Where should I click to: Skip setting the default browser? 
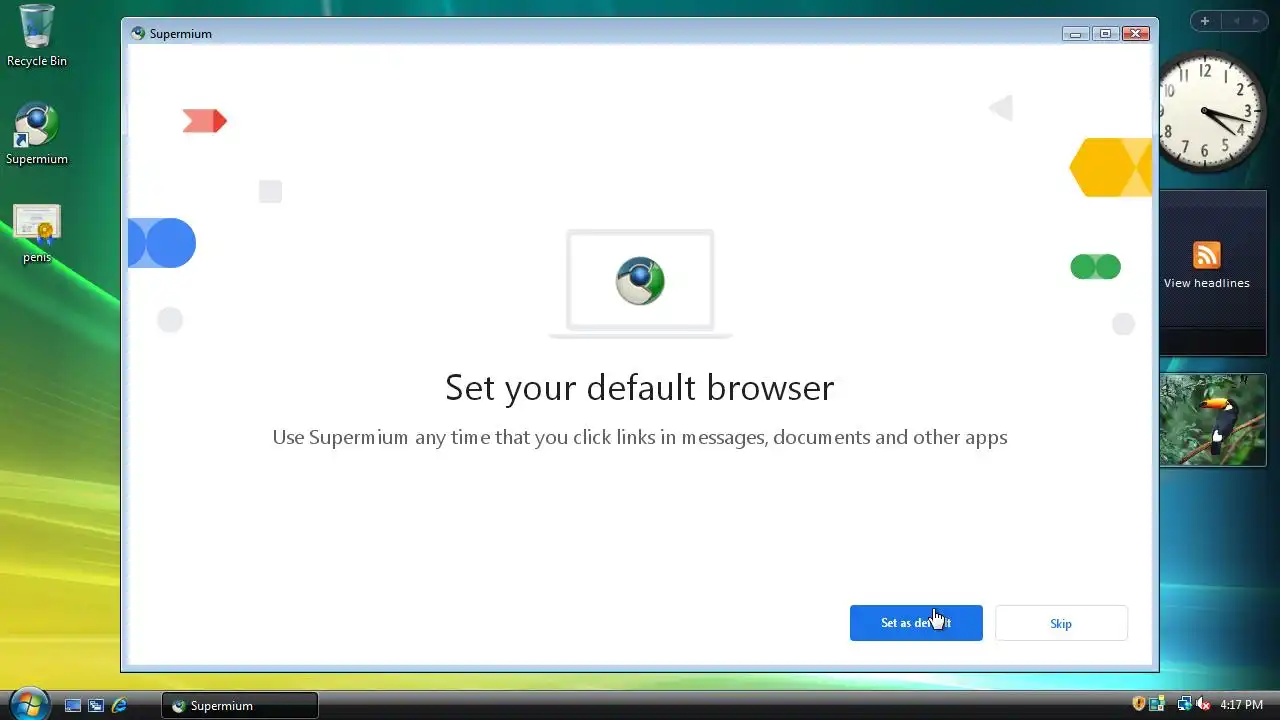[x=1061, y=623]
